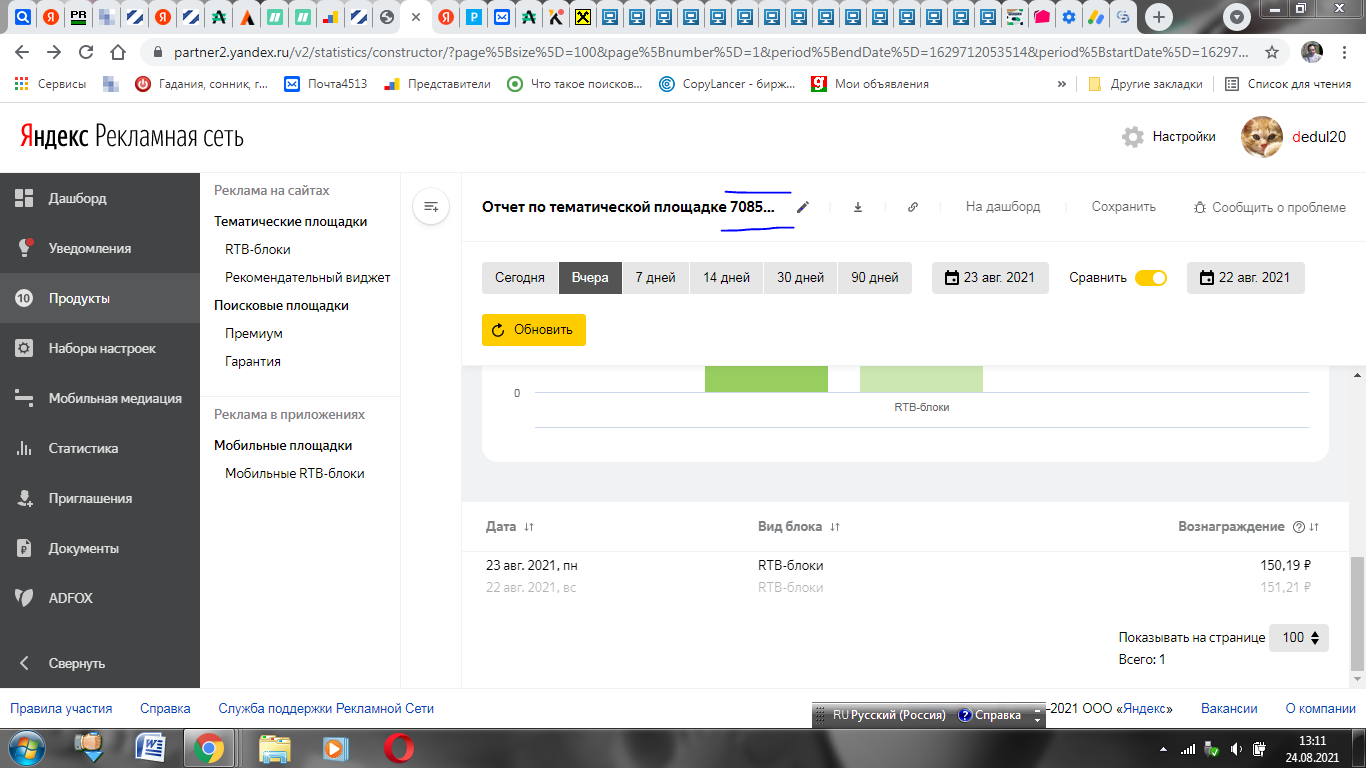Open the report filter settings icon

pyautogui.click(x=431, y=207)
